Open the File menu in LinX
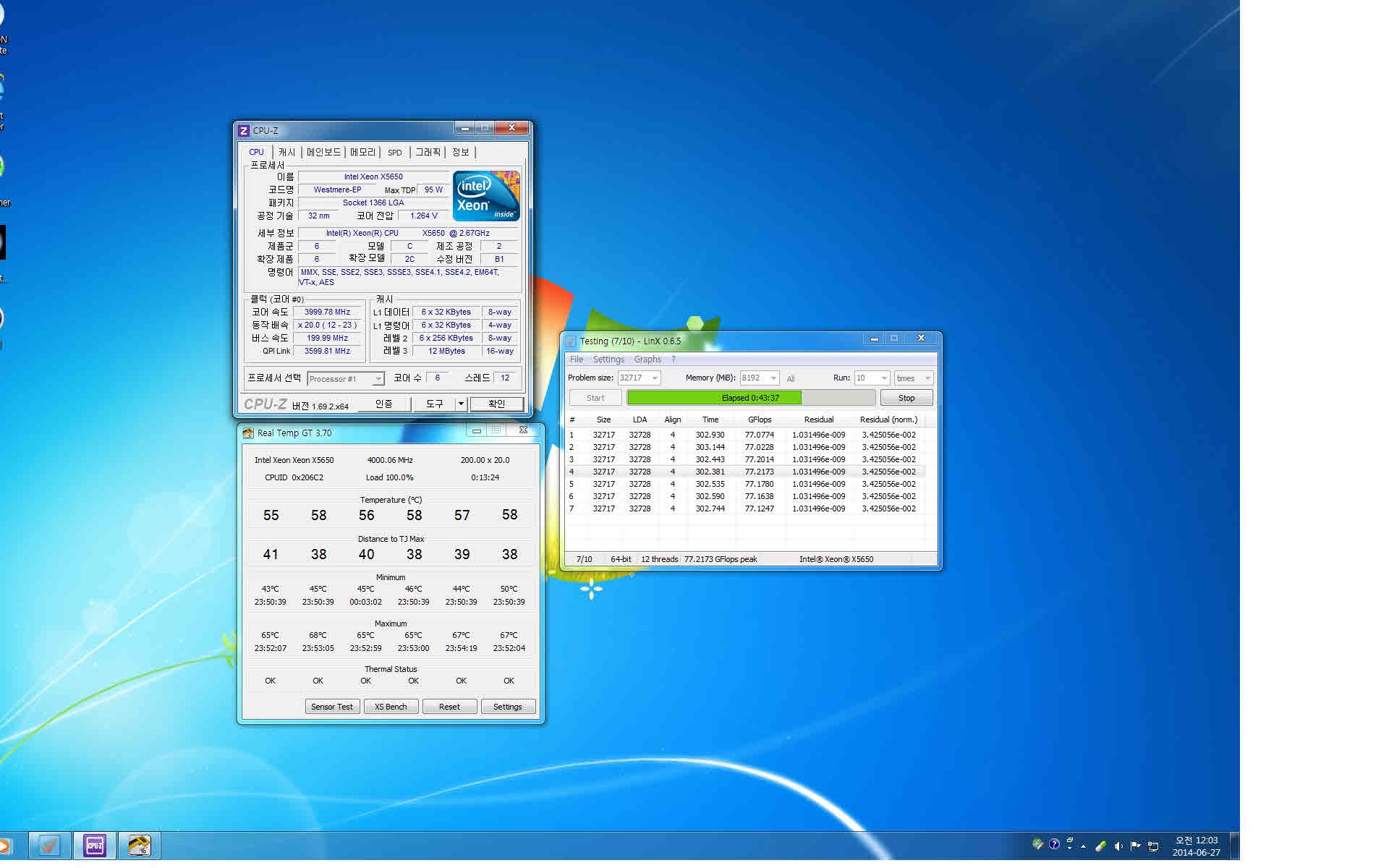The width and height of the screenshot is (1389, 868). 577,359
